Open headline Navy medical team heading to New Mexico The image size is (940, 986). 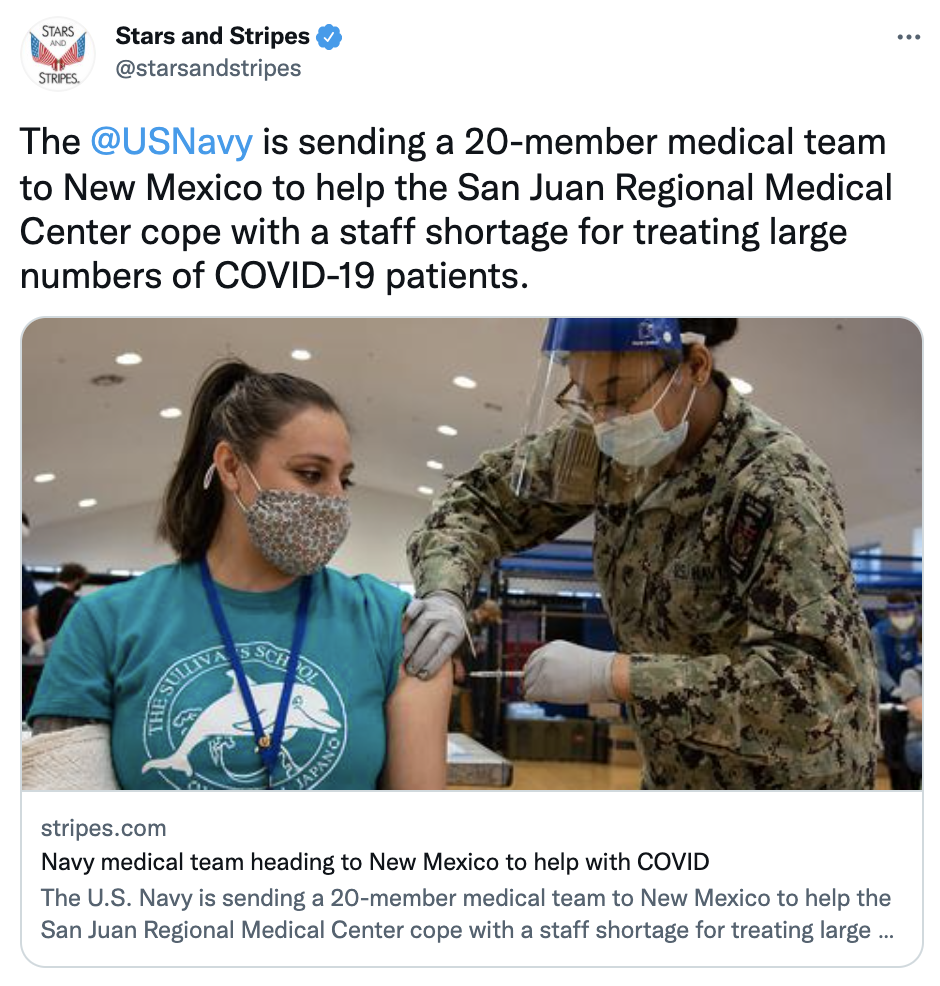(x=375, y=861)
